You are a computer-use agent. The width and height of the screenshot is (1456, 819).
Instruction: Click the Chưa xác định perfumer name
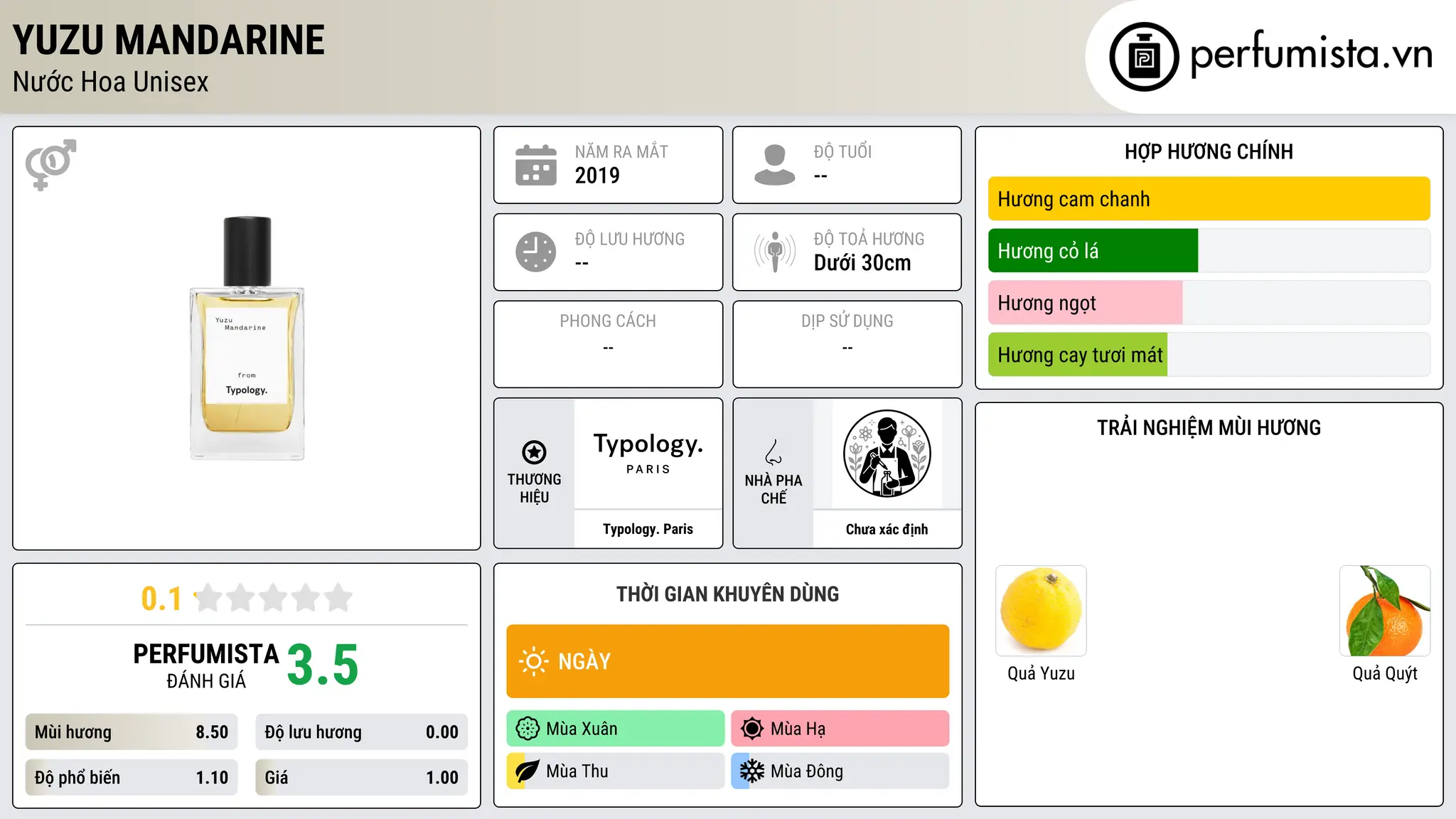(x=887, y=529)
